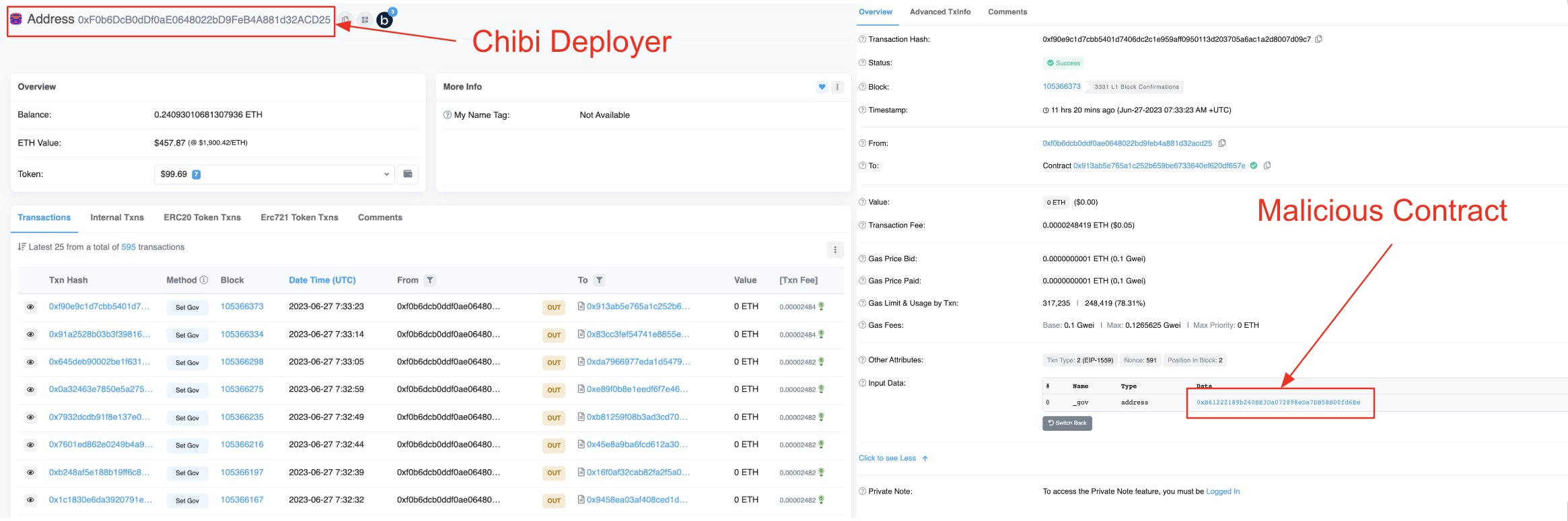The width and height of the screenshot is (1568, 521).
Task: Switch to the Internal Txns tab
Action: tap(117, 217)
